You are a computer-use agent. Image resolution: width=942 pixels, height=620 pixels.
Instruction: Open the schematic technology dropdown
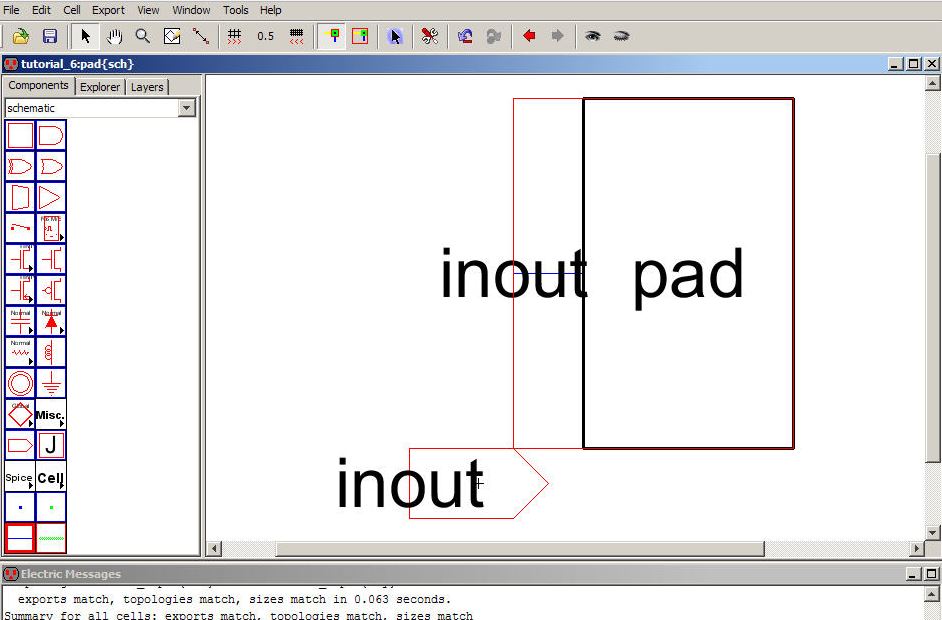pyautogui.click(x=186, y=108)
